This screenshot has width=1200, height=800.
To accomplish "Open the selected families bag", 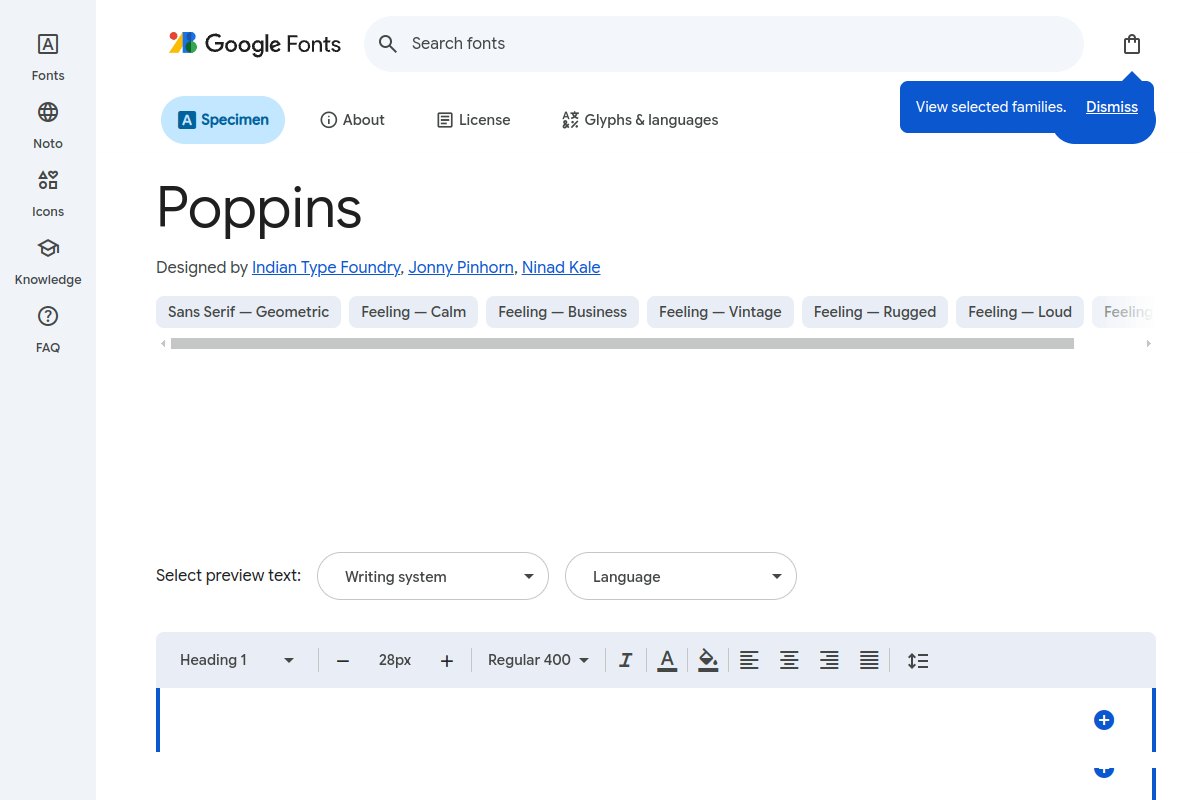I will (x=1131, y=44).
